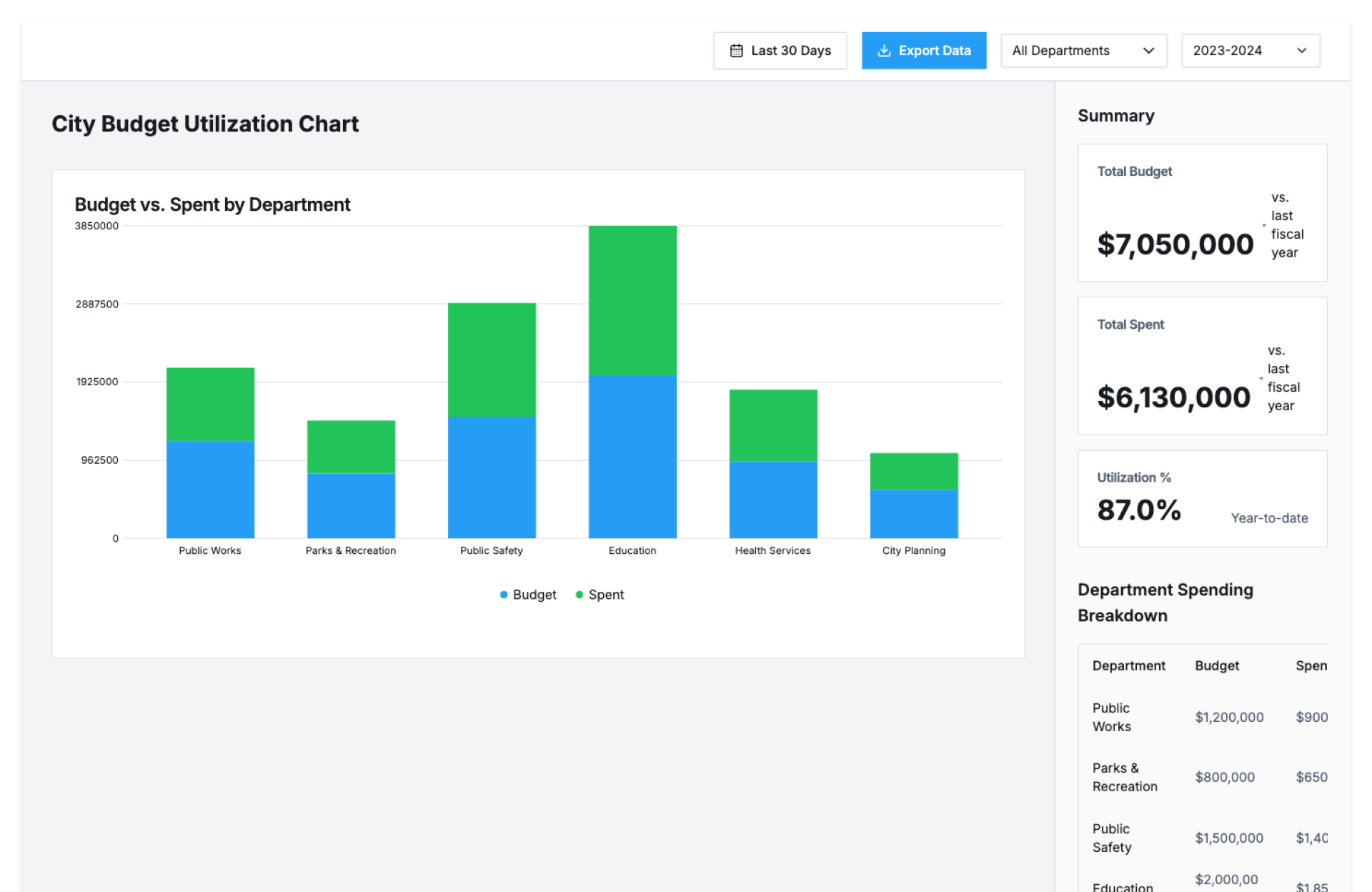1372x892 pixels.
Task: Click the calendar icon on Last 30 Days
Action: point(736,51)
